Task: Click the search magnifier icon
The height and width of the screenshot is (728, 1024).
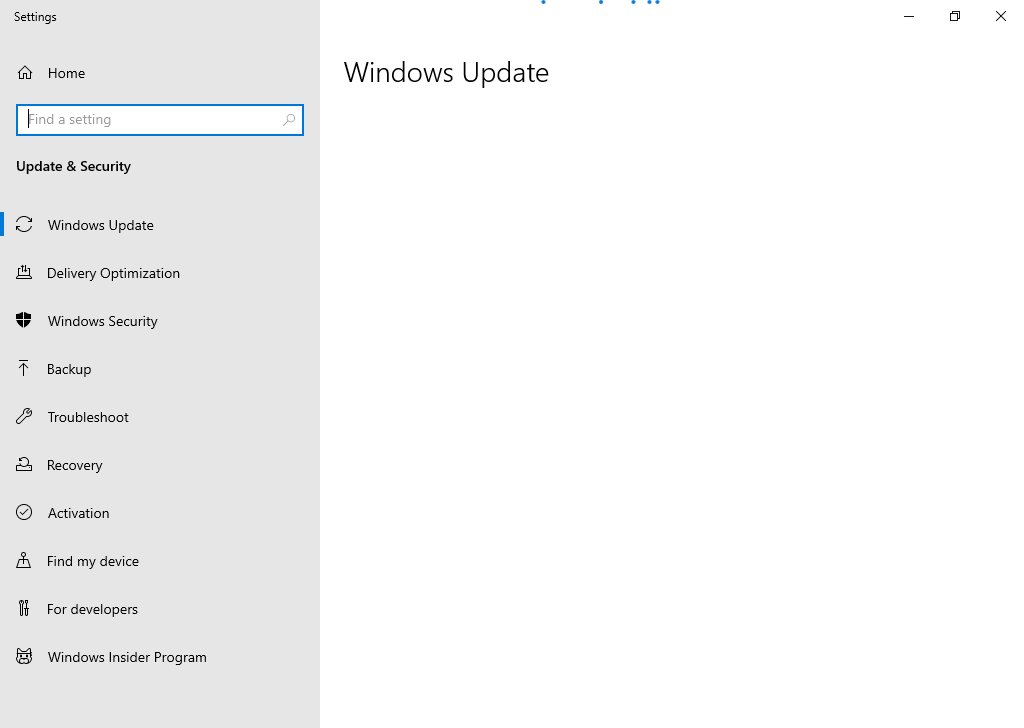Action: (x=289, y=119)
